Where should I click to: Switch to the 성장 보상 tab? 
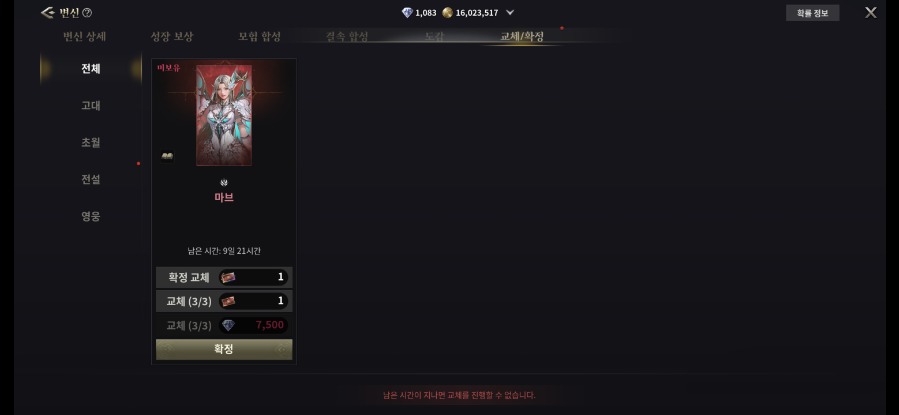(x=171, y=37)
